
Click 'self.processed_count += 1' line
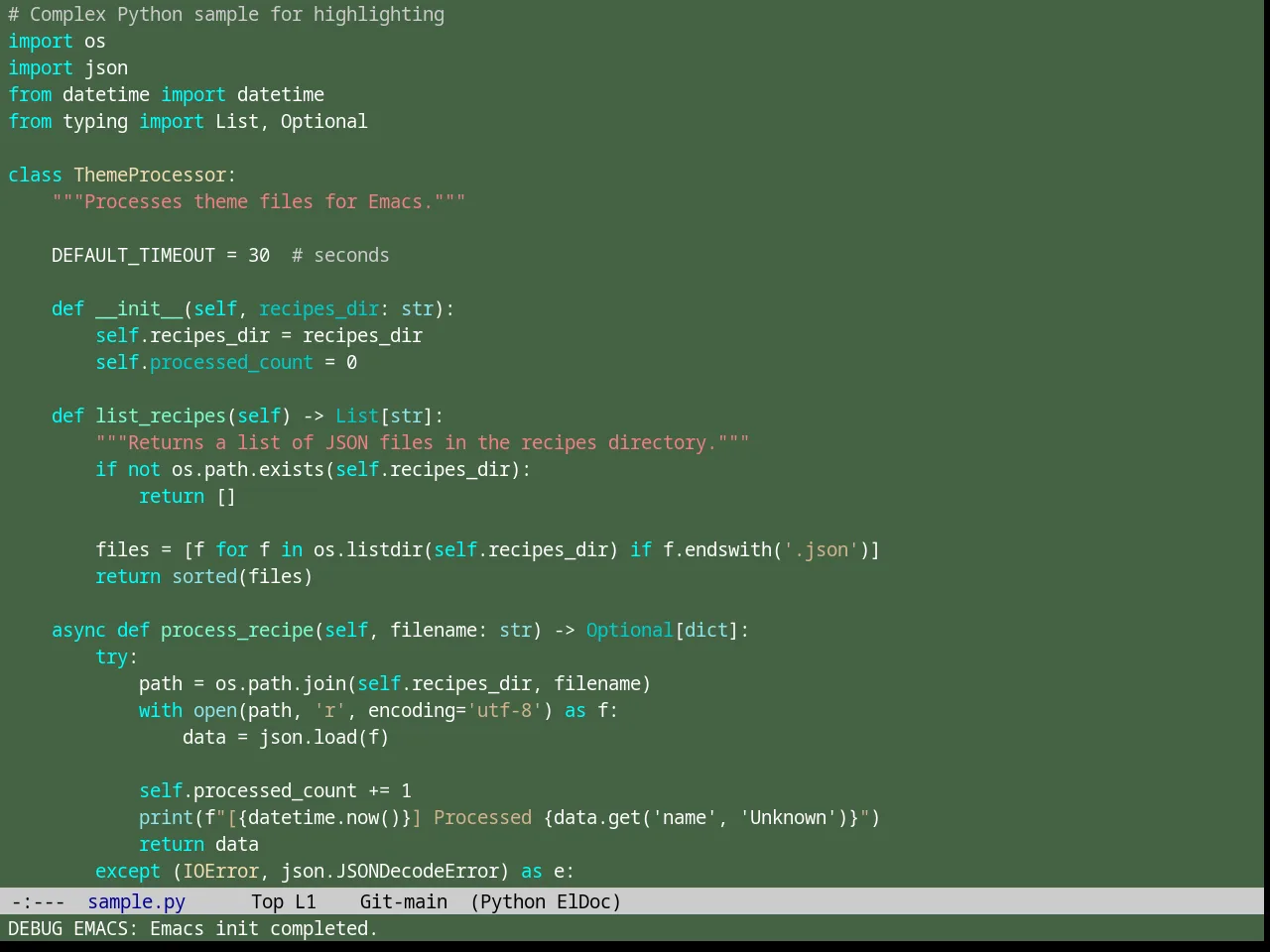[275, 790]
